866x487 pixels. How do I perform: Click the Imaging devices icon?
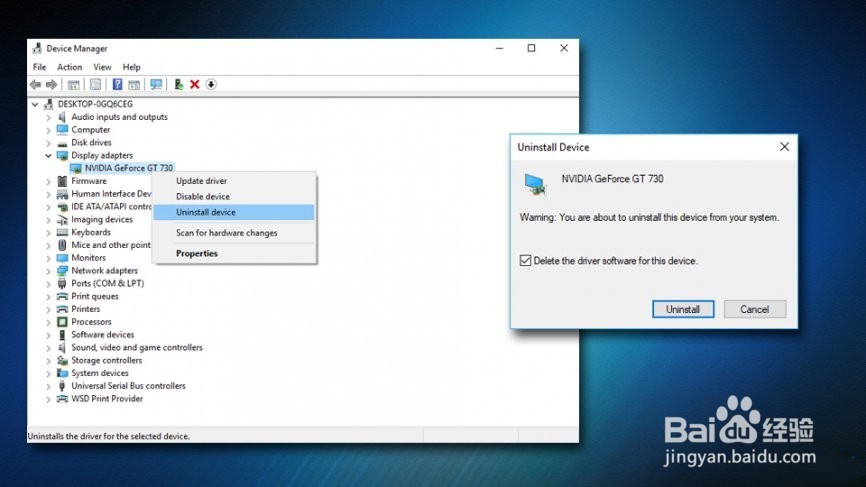[x=62, y=220]
